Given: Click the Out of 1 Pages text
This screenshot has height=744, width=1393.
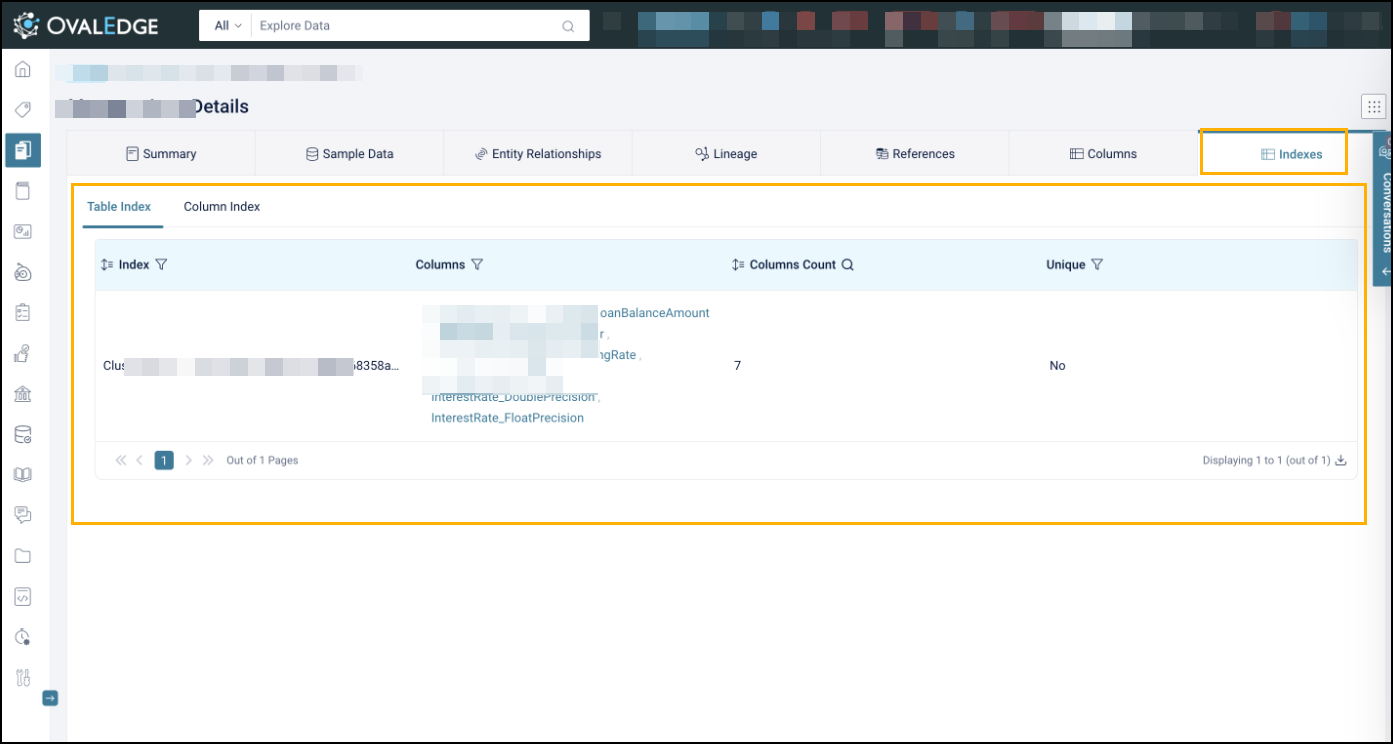Looking at the screenshot, I should pos(262,461).
